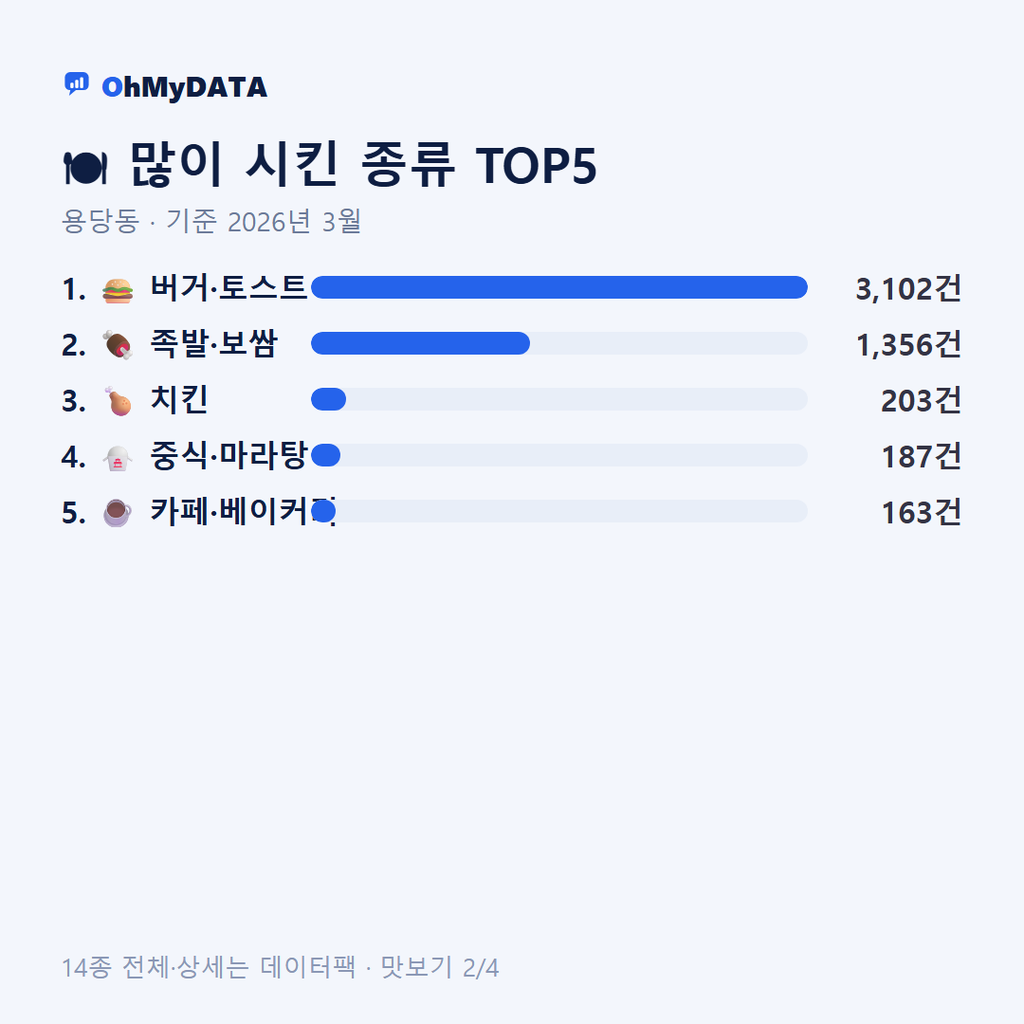1024x1024 pixels.
Task: Click the 버거·토스트 progress bar
Action: (x=559, y=287)
